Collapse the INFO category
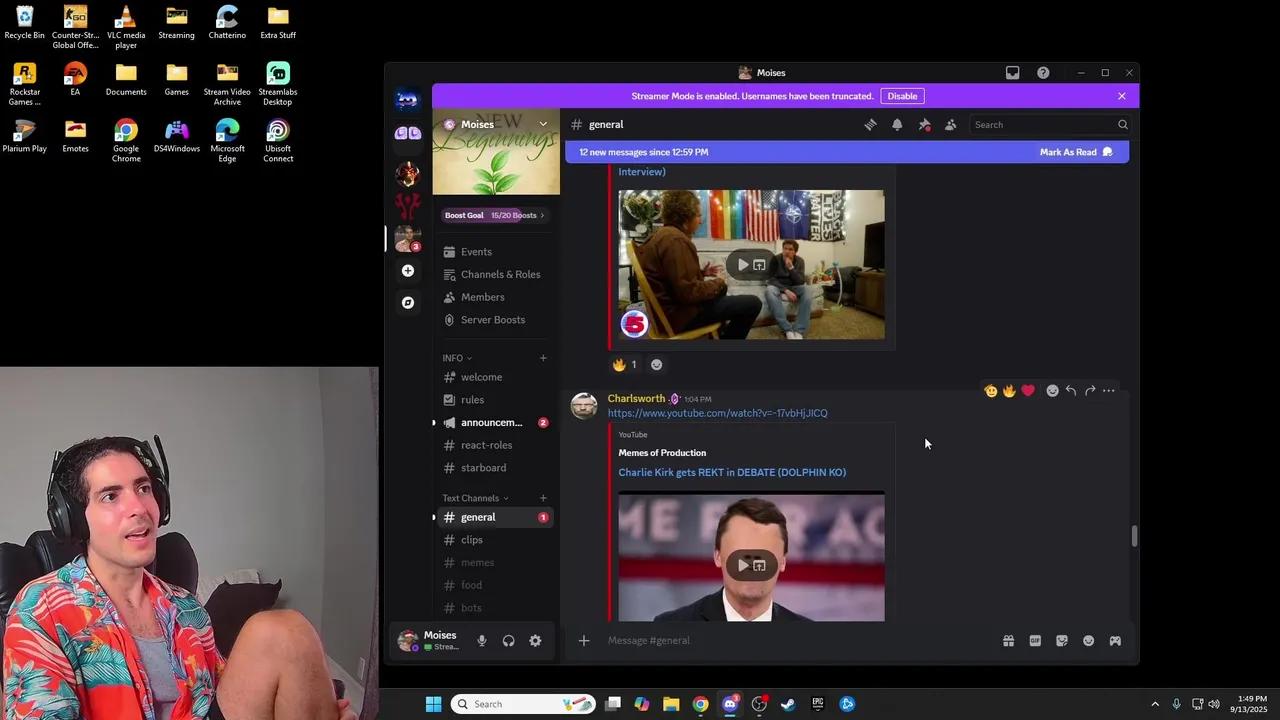This screenshot has height=720, width=1280. tap(457, 358)
